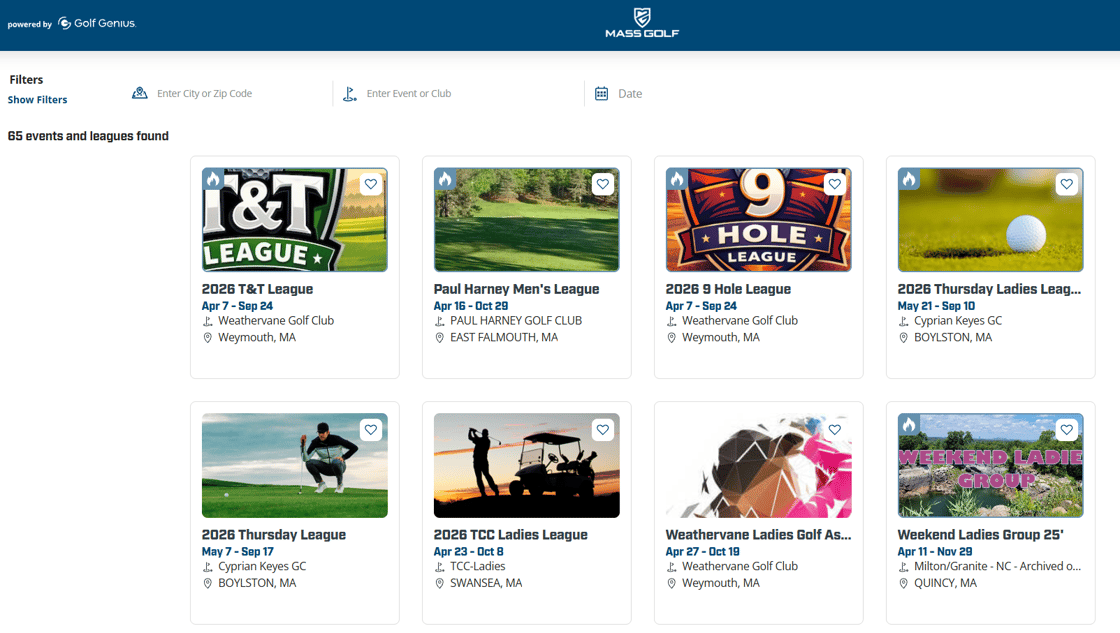Click 65 events and leagues found text
1120x633 pixels.
pos(88,136)
